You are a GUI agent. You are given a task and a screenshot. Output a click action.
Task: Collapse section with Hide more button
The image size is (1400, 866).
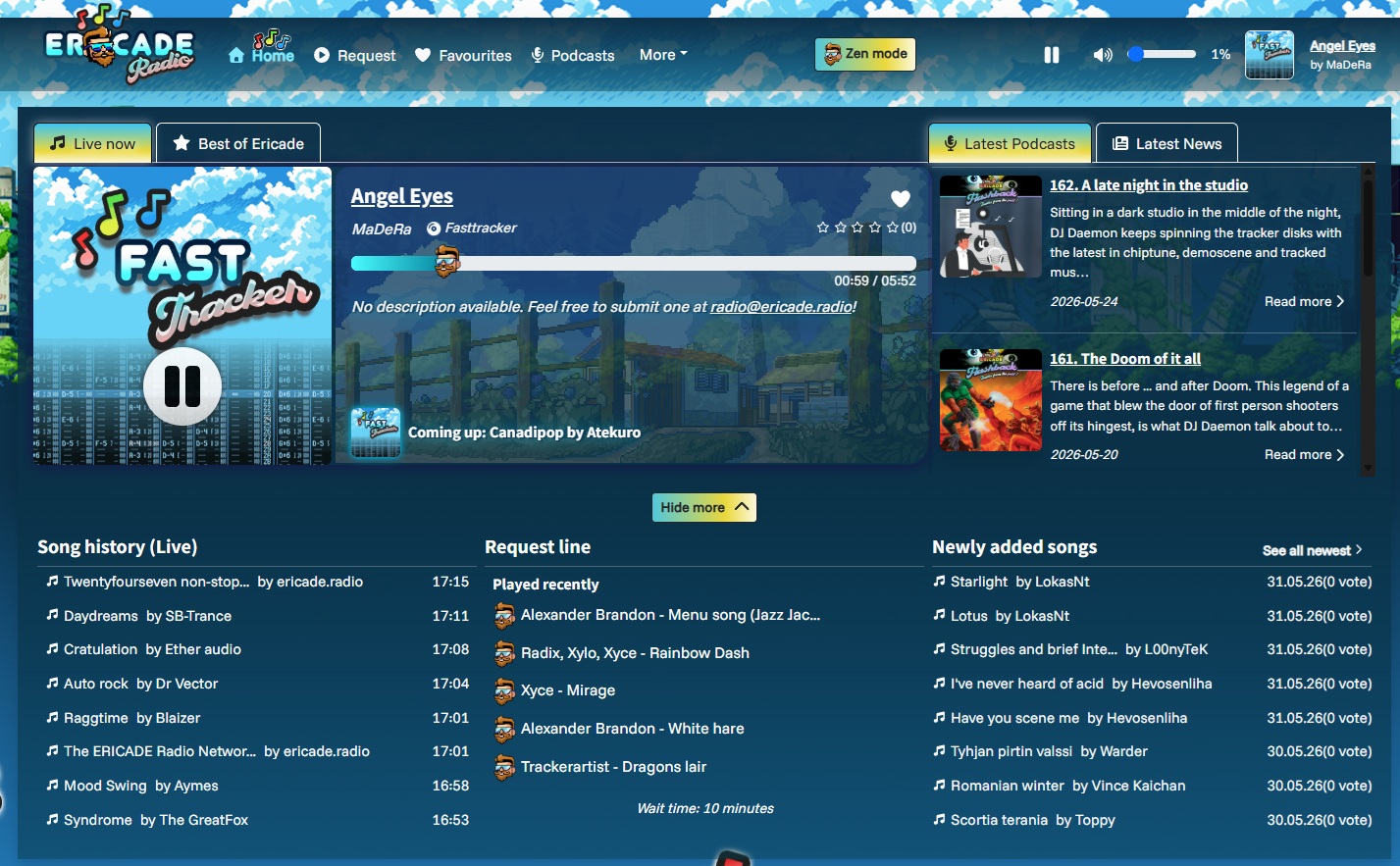click(704, 507)
